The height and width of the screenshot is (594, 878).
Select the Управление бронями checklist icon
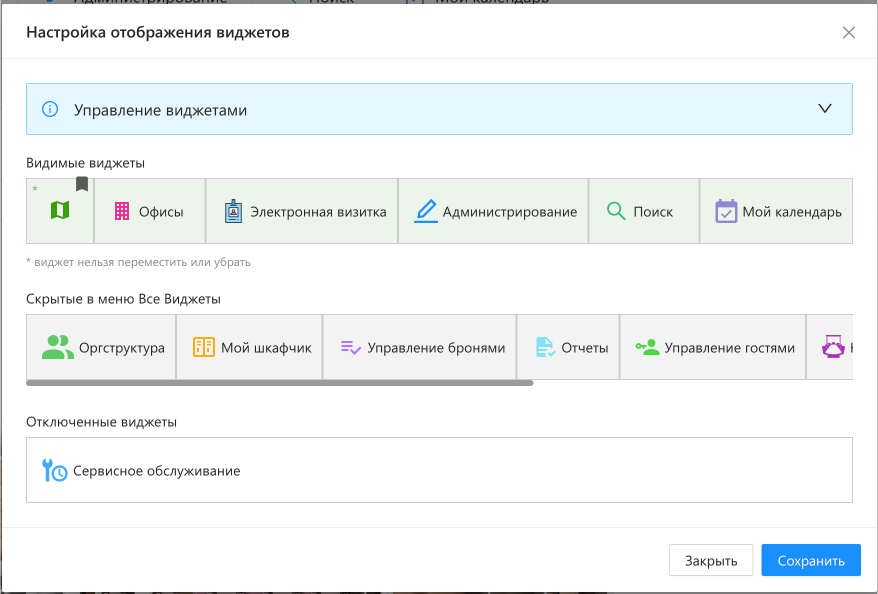(x=350, y=347)
